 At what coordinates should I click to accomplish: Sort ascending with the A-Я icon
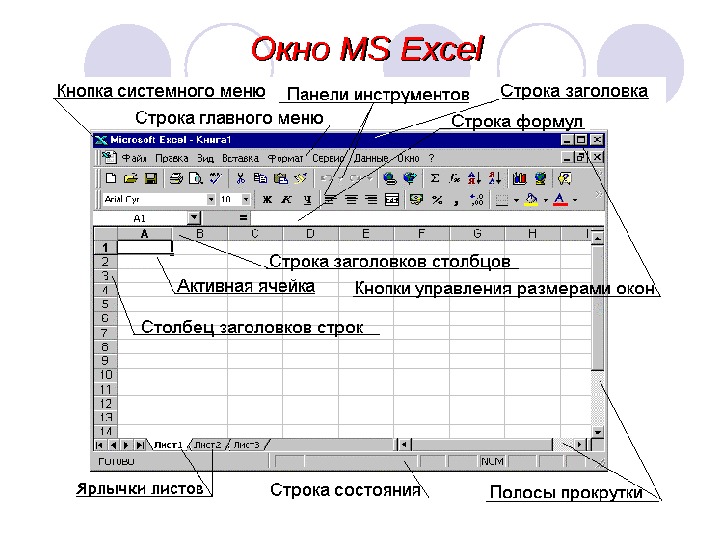click(x=474, y=178)
